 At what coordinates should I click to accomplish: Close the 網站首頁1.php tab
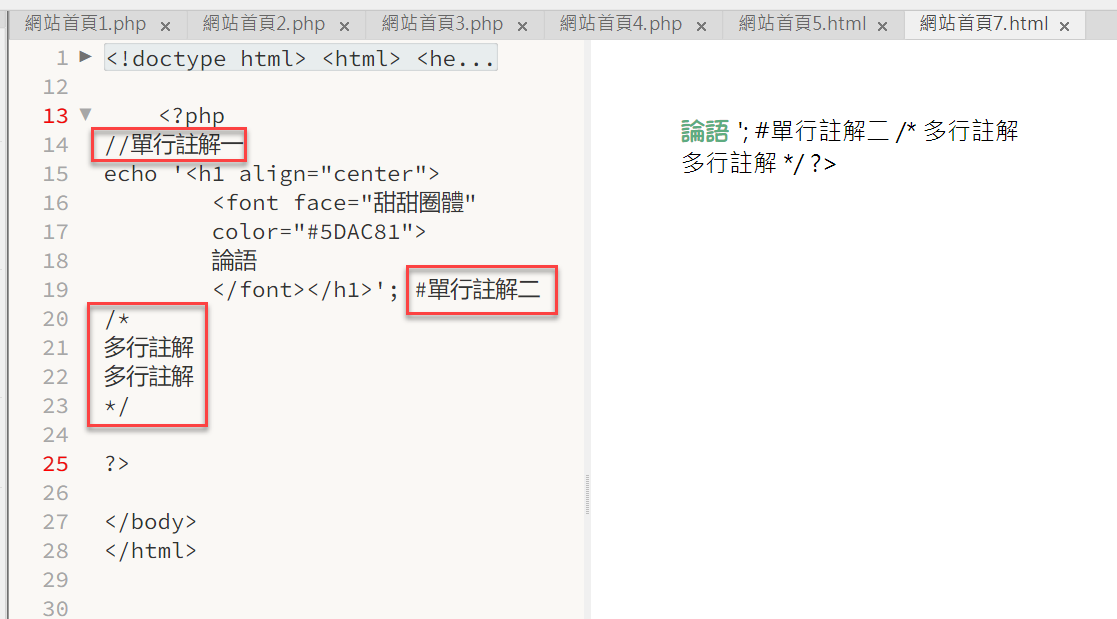(x=165, y=26)
